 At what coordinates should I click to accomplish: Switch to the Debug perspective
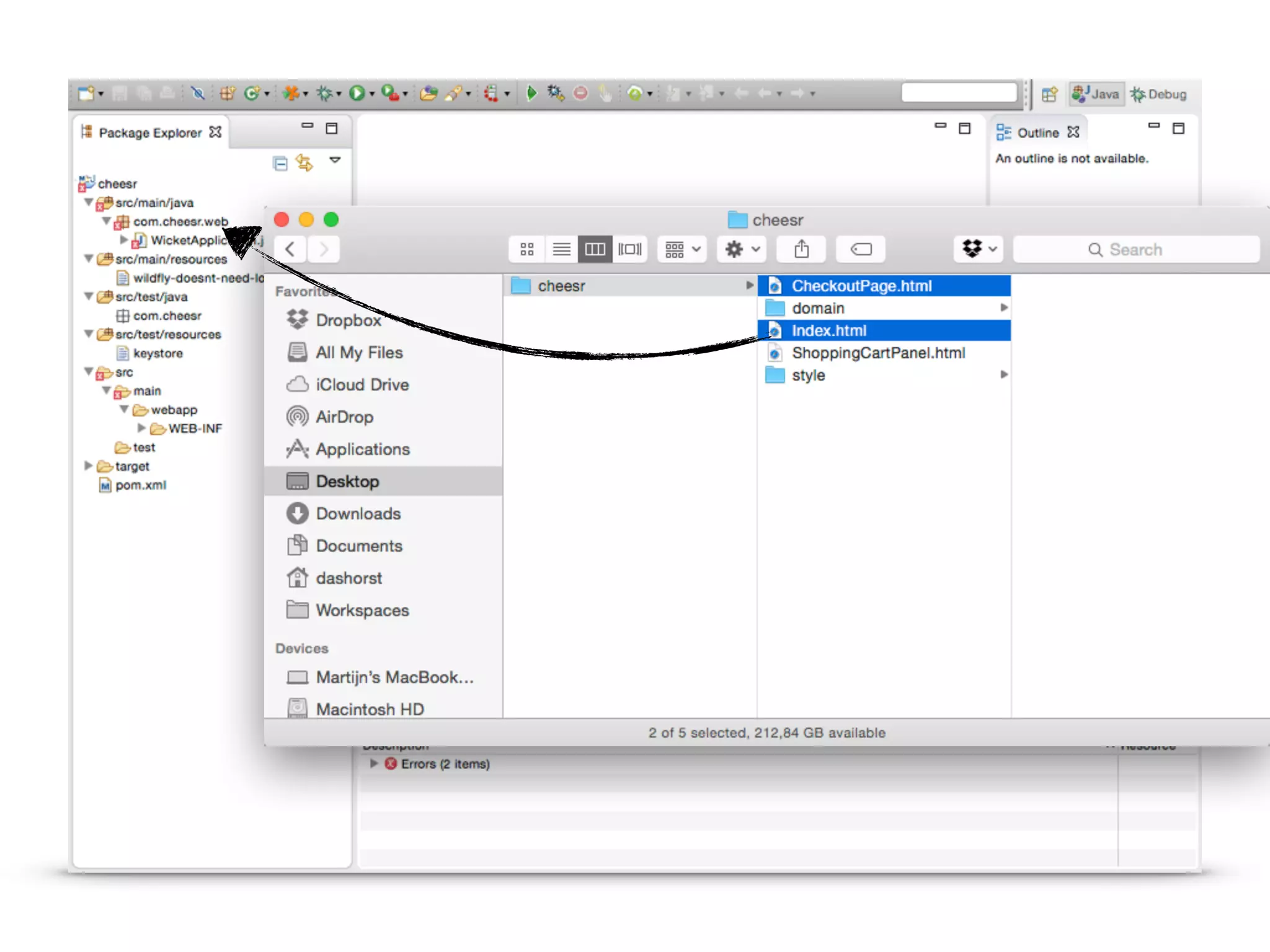[1158, 94]
